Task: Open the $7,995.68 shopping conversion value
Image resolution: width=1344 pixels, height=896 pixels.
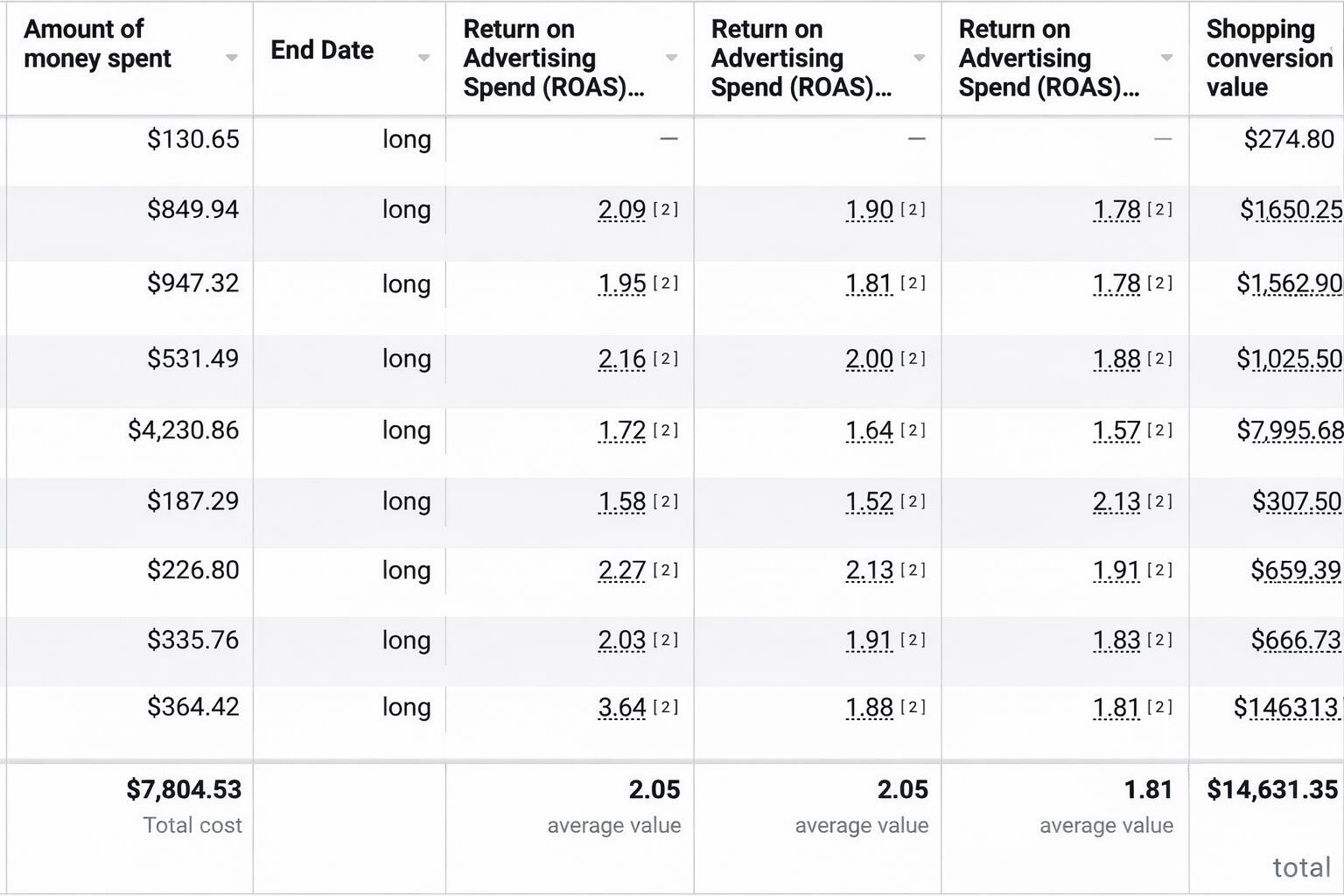Action: click(x=1289, y=430)
